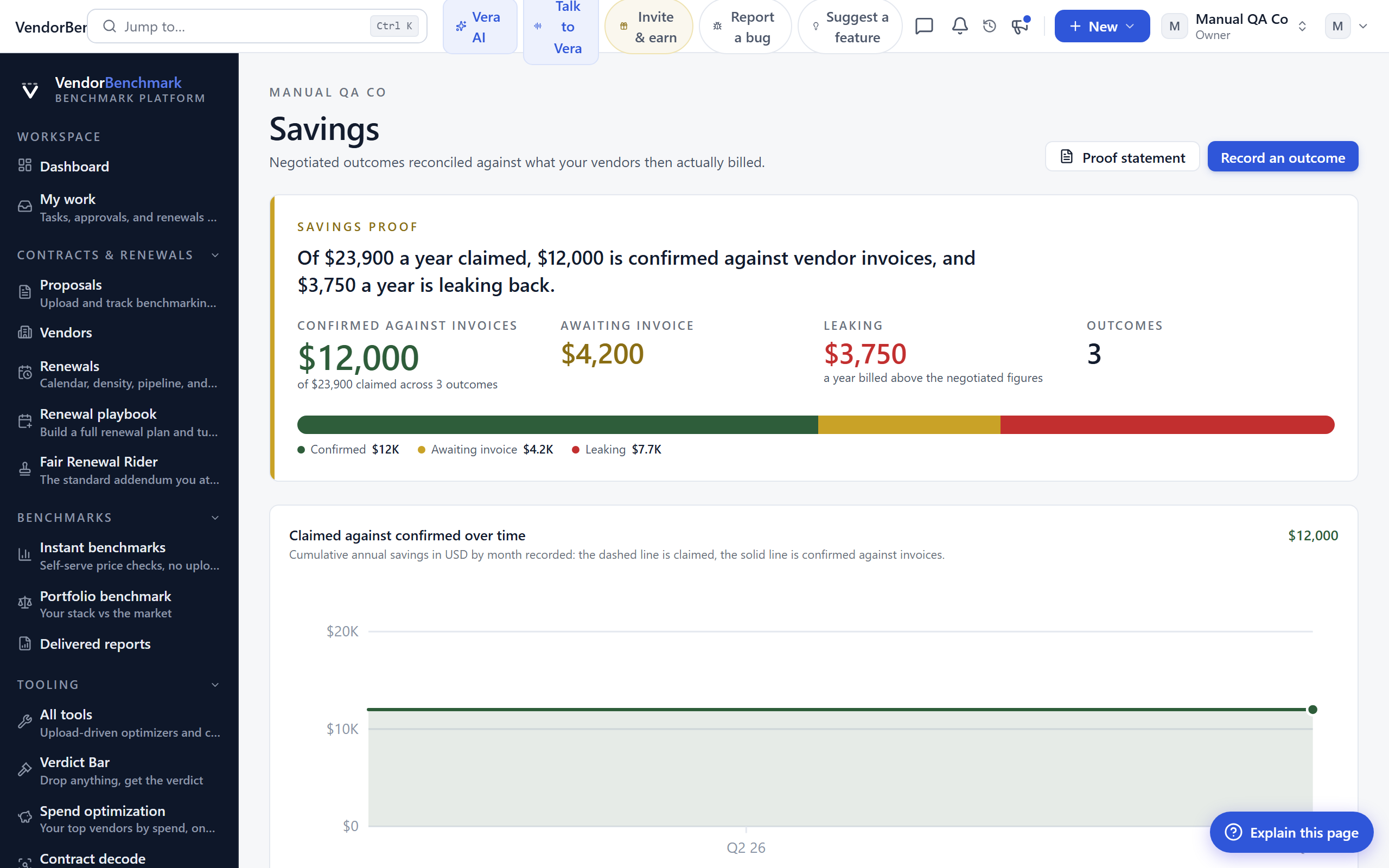Viewport: 1389px width, 868px height.
Task: Open the New dropdown button
Action: 1101,27
